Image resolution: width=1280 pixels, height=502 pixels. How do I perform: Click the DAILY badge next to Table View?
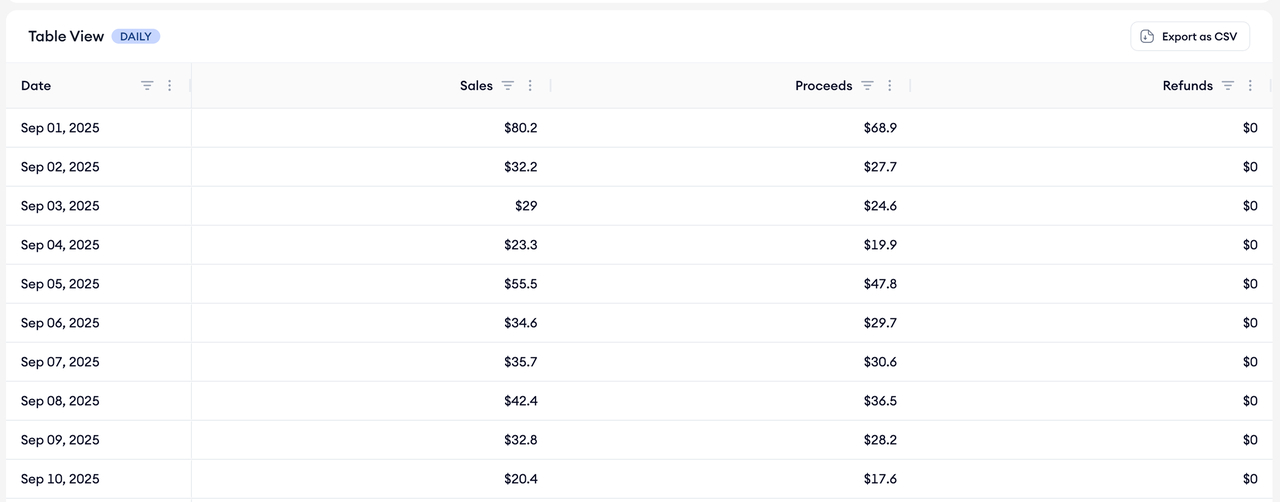136,37
